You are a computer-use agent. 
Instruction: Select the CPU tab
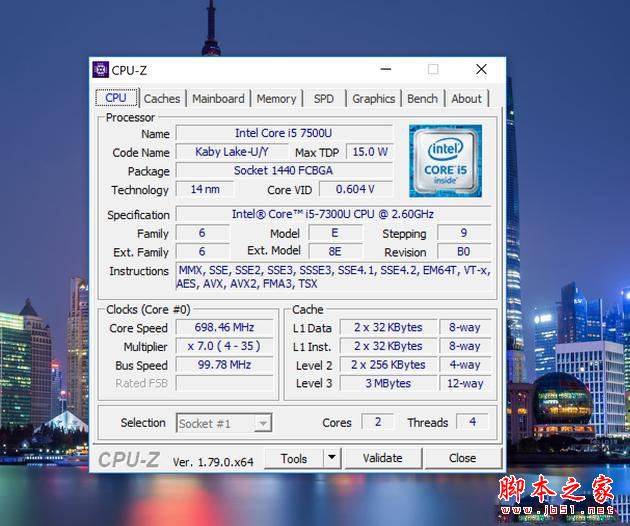tap(116, 98)
